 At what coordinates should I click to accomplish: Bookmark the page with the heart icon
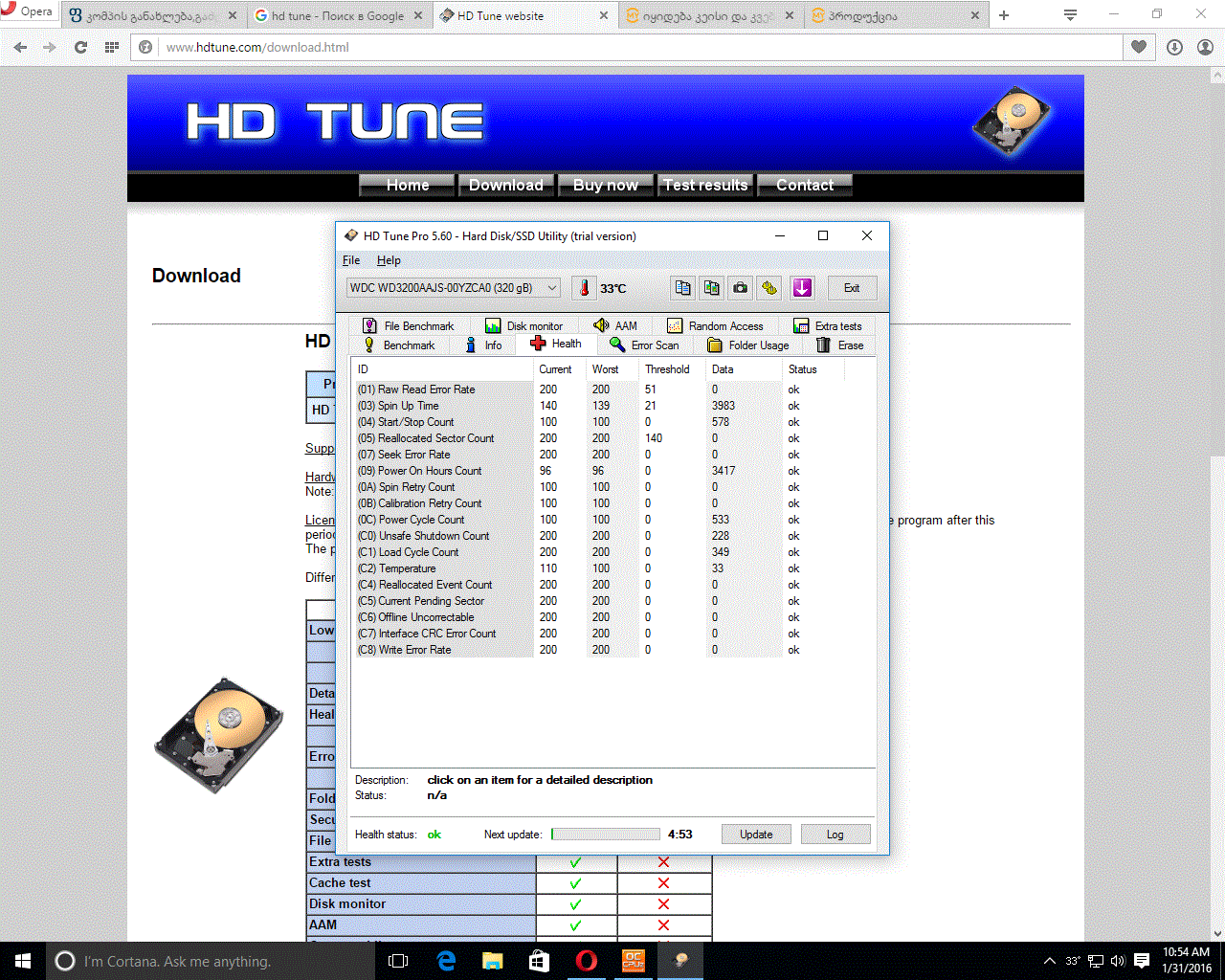pyautogui.click(x=1139, y=47)
